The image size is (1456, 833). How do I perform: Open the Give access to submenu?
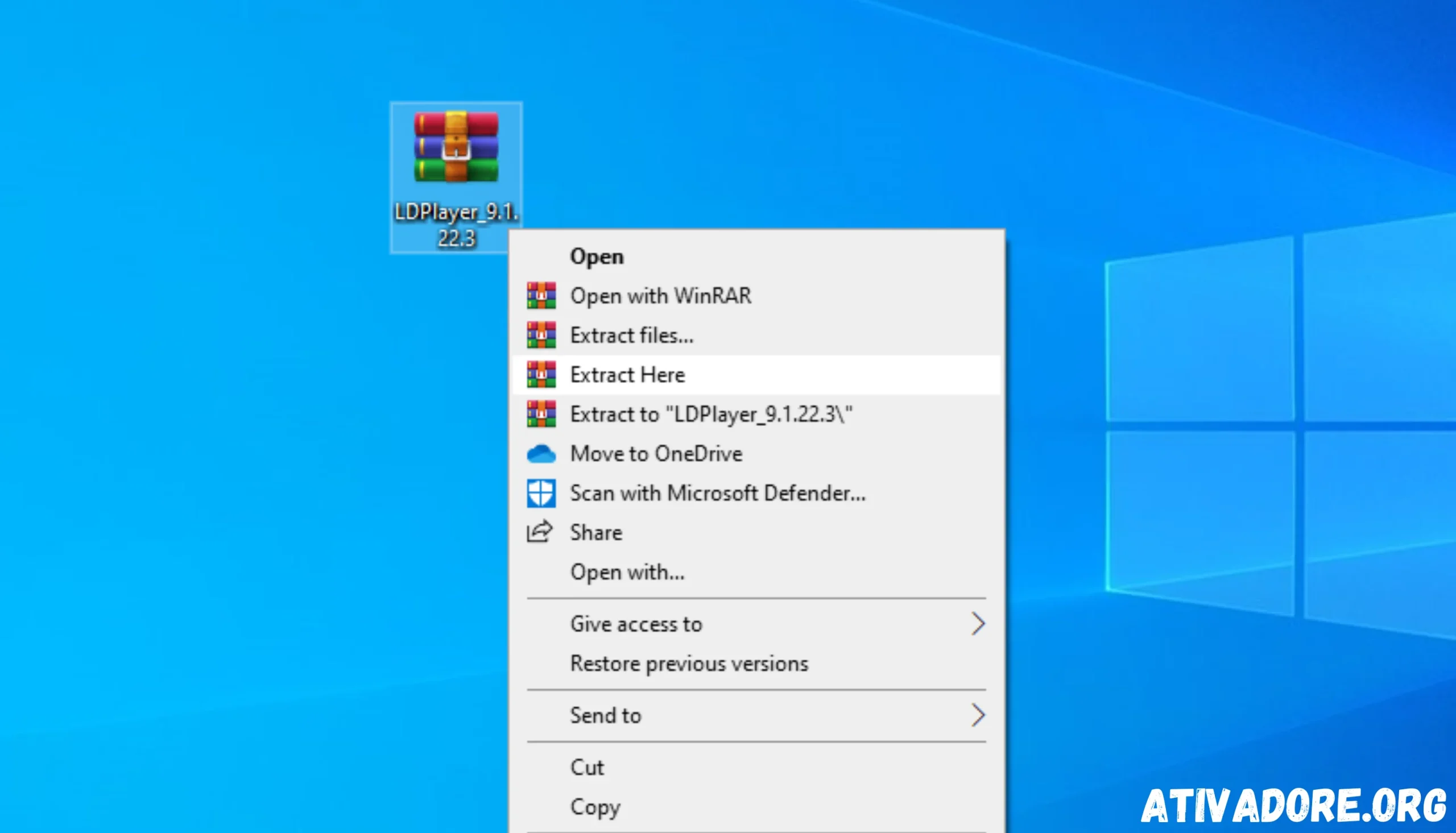coord(756,624)
